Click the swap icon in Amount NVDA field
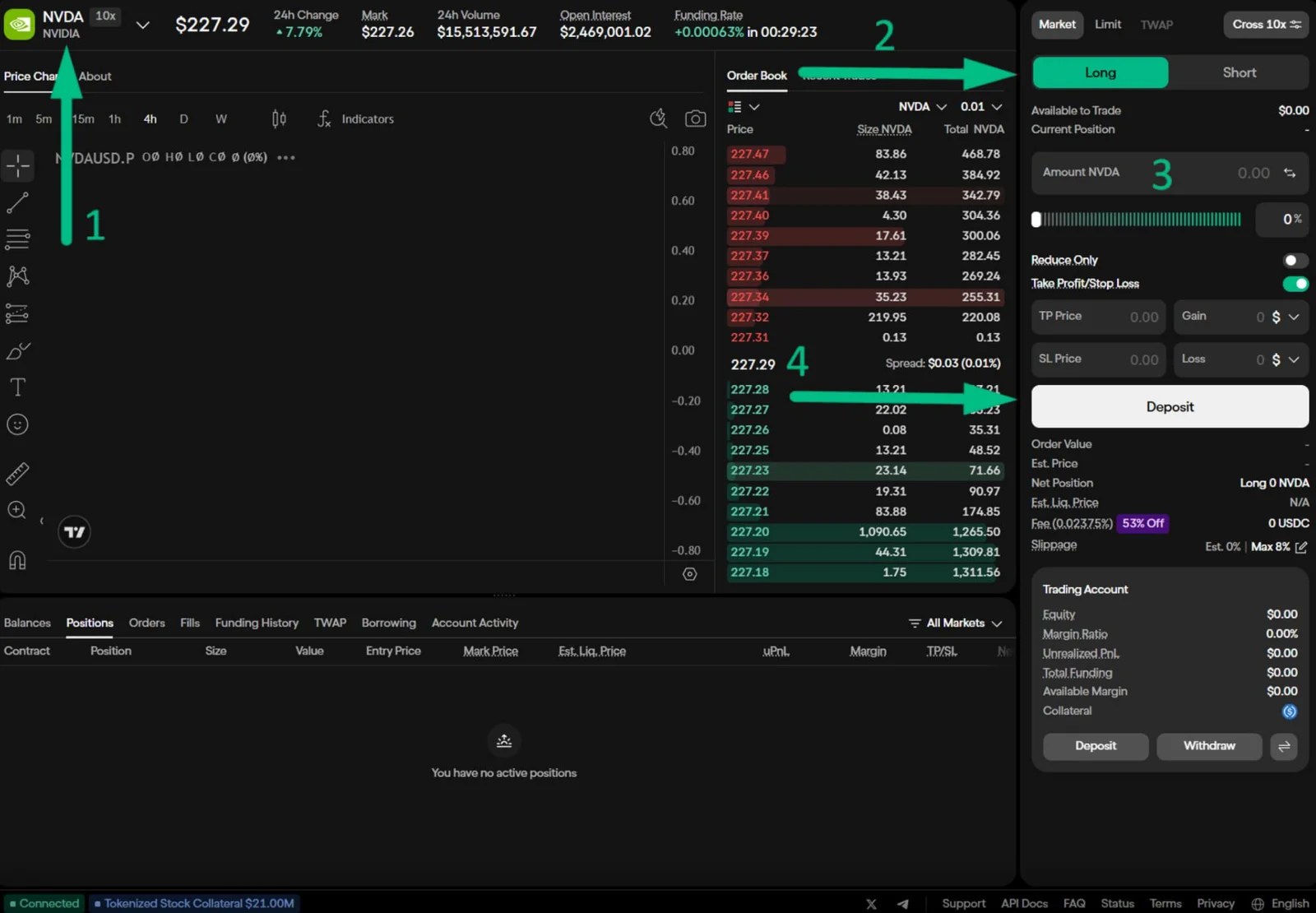 coord(1290,173)
